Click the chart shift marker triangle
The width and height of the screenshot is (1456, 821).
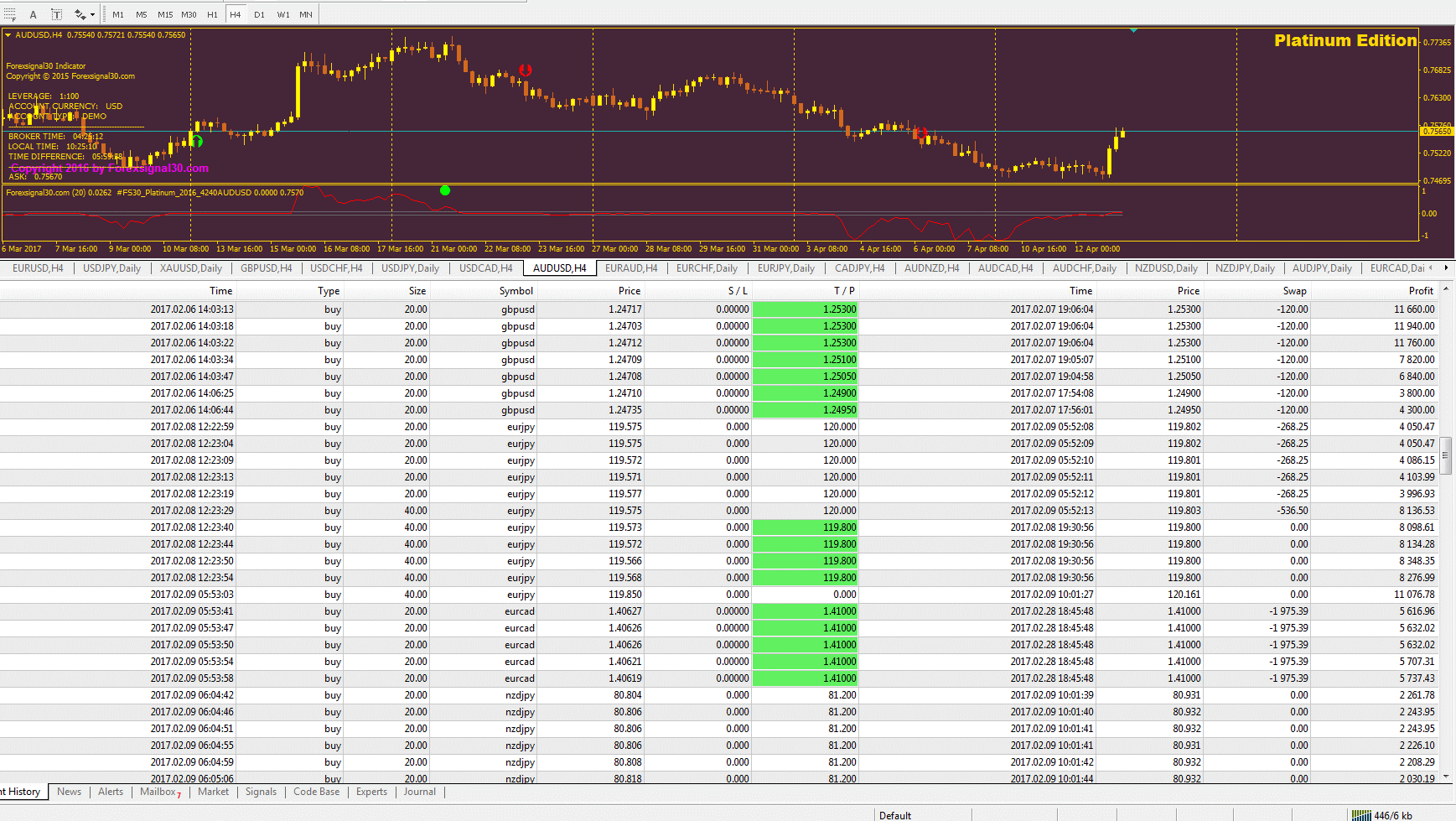[1133, 30]
